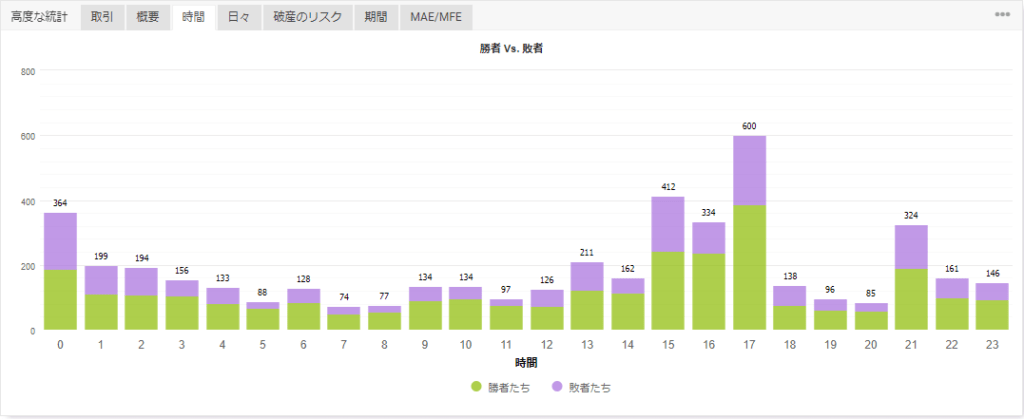This screenshot has height=419, width=1024.
Task: Click the bar for hour 2
Action: (x=142, y=299)
